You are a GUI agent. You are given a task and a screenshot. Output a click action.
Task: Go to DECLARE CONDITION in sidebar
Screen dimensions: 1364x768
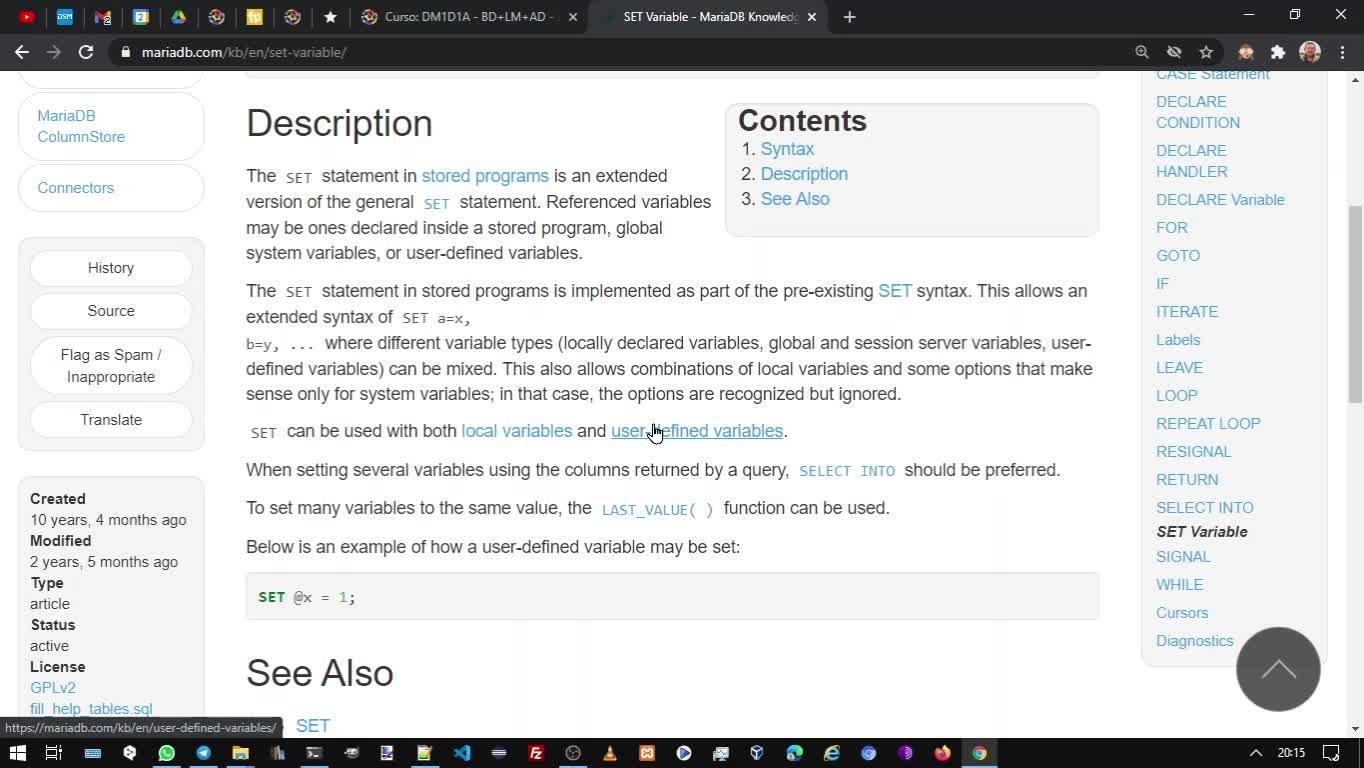tap(1198, 112)
